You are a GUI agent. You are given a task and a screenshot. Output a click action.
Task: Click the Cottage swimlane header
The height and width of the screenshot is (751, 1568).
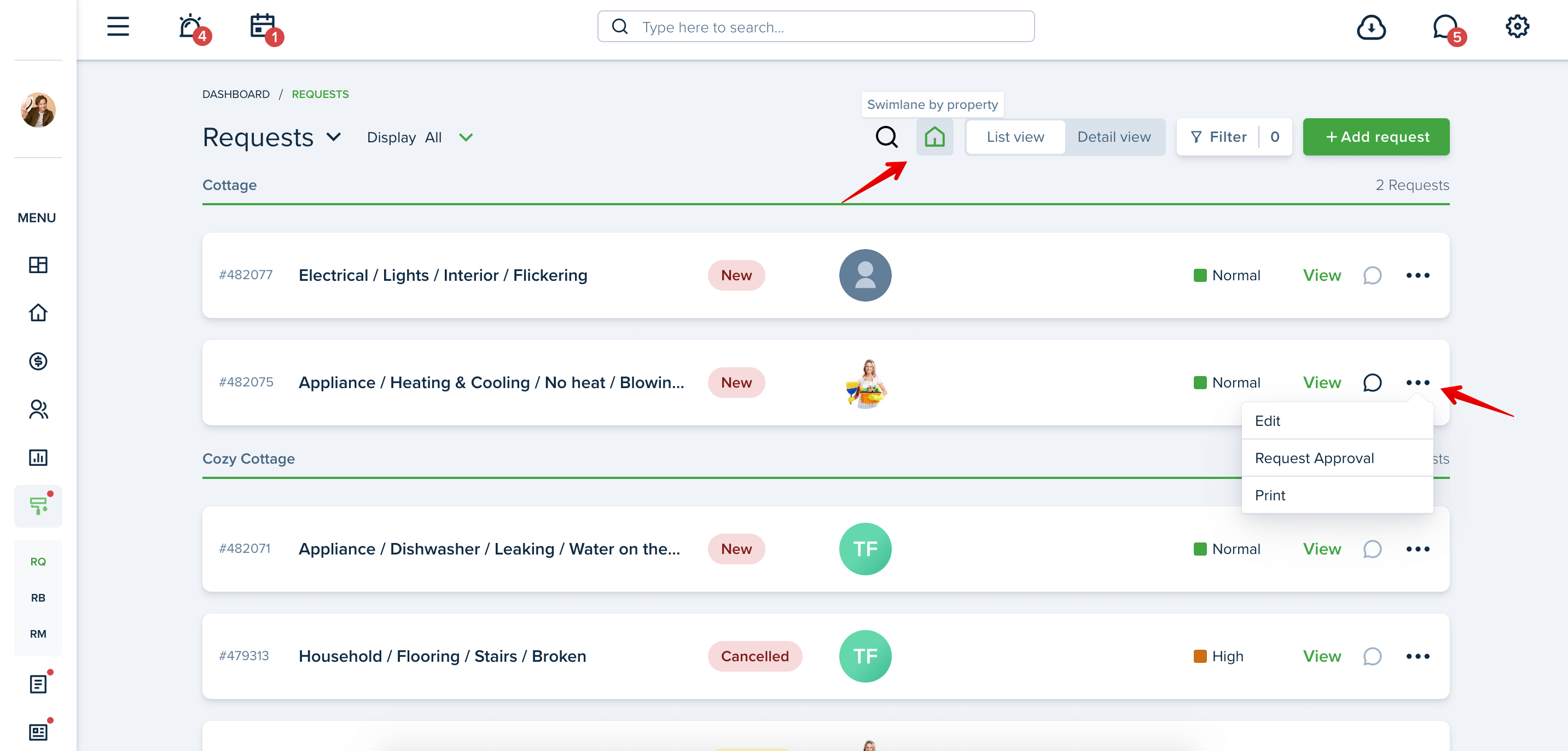tap(229, 185)
